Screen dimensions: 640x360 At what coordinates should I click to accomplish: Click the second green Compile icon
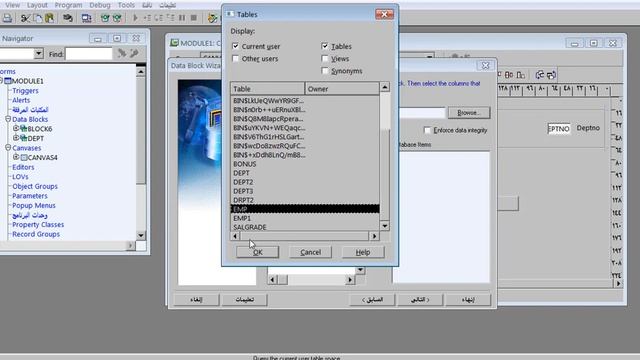pos(117,18)
